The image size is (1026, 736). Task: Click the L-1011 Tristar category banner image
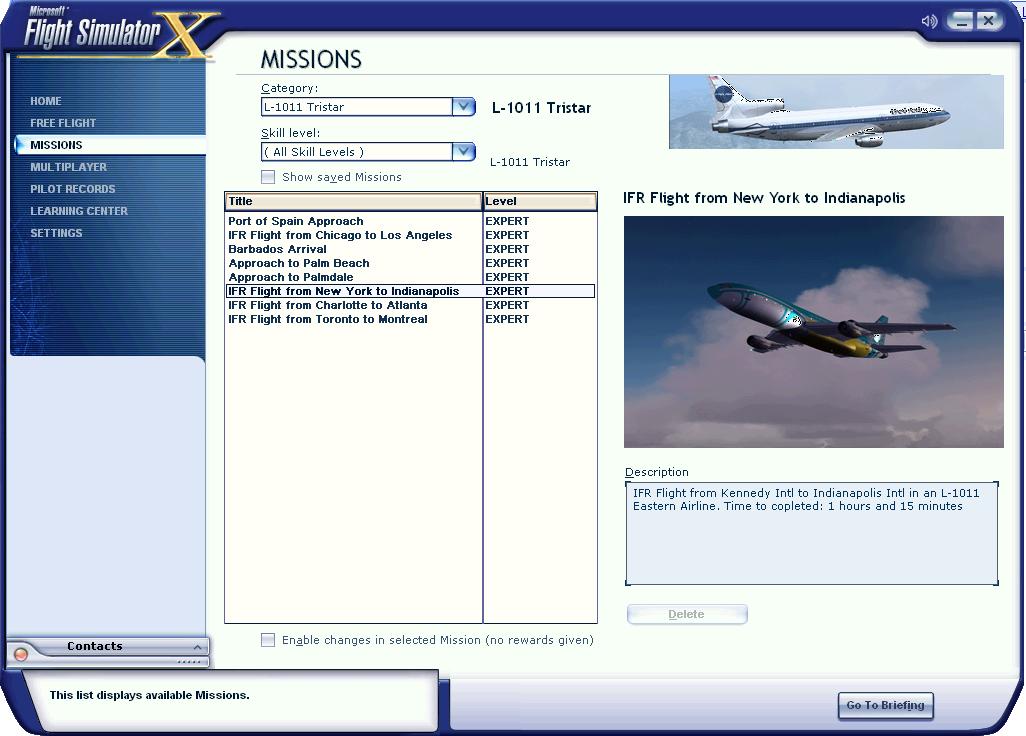(836, 111)
